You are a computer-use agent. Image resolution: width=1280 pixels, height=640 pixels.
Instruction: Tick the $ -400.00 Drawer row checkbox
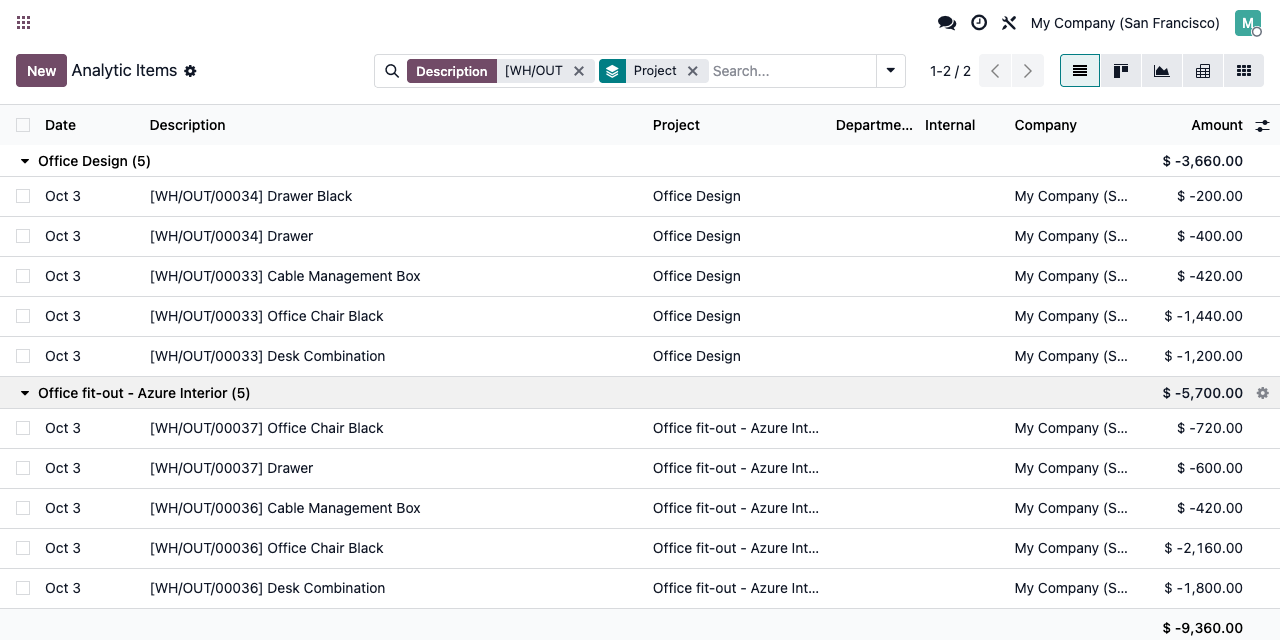point(23,236)
